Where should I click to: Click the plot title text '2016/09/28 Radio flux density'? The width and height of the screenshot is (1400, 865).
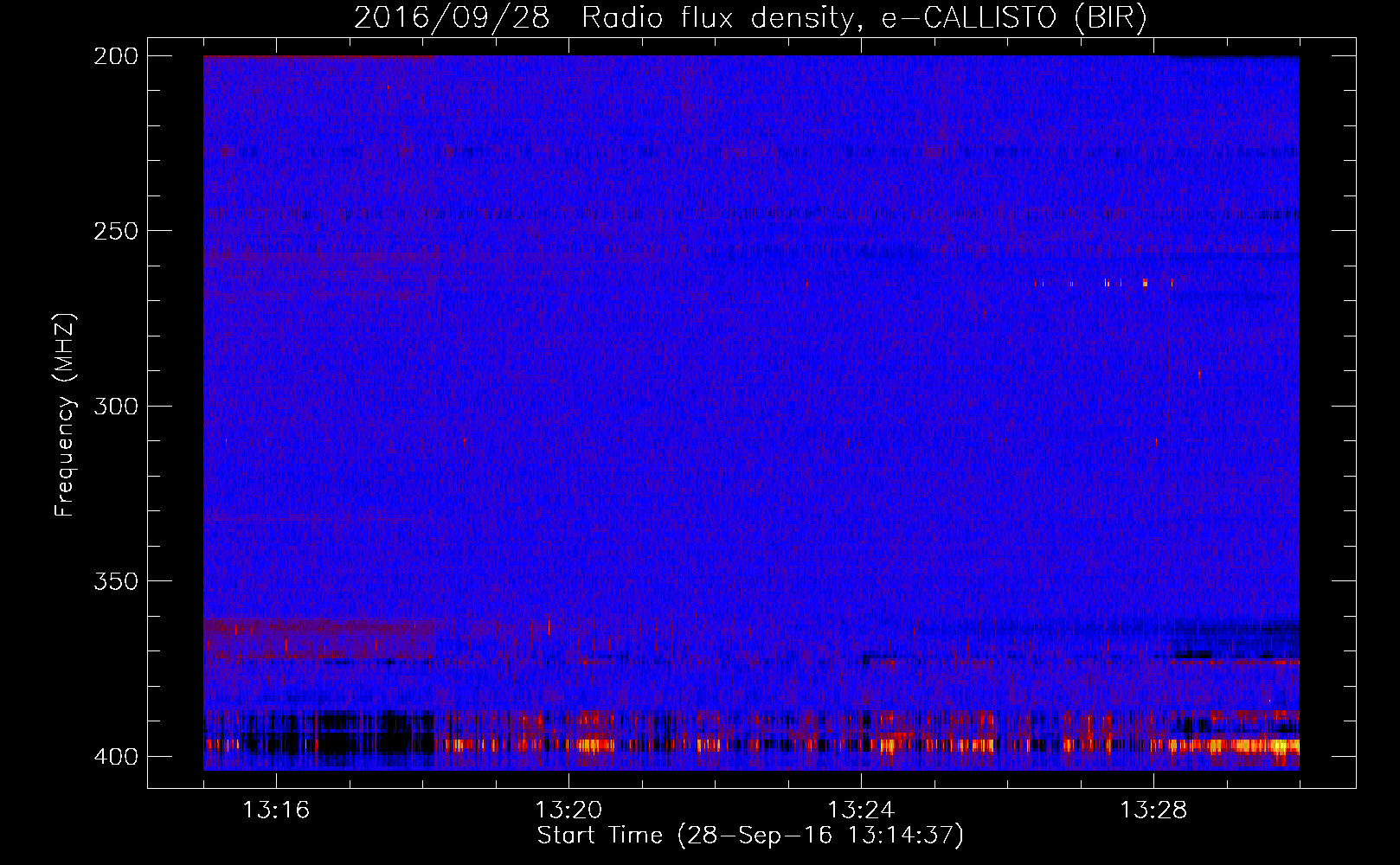click(604, 18)
